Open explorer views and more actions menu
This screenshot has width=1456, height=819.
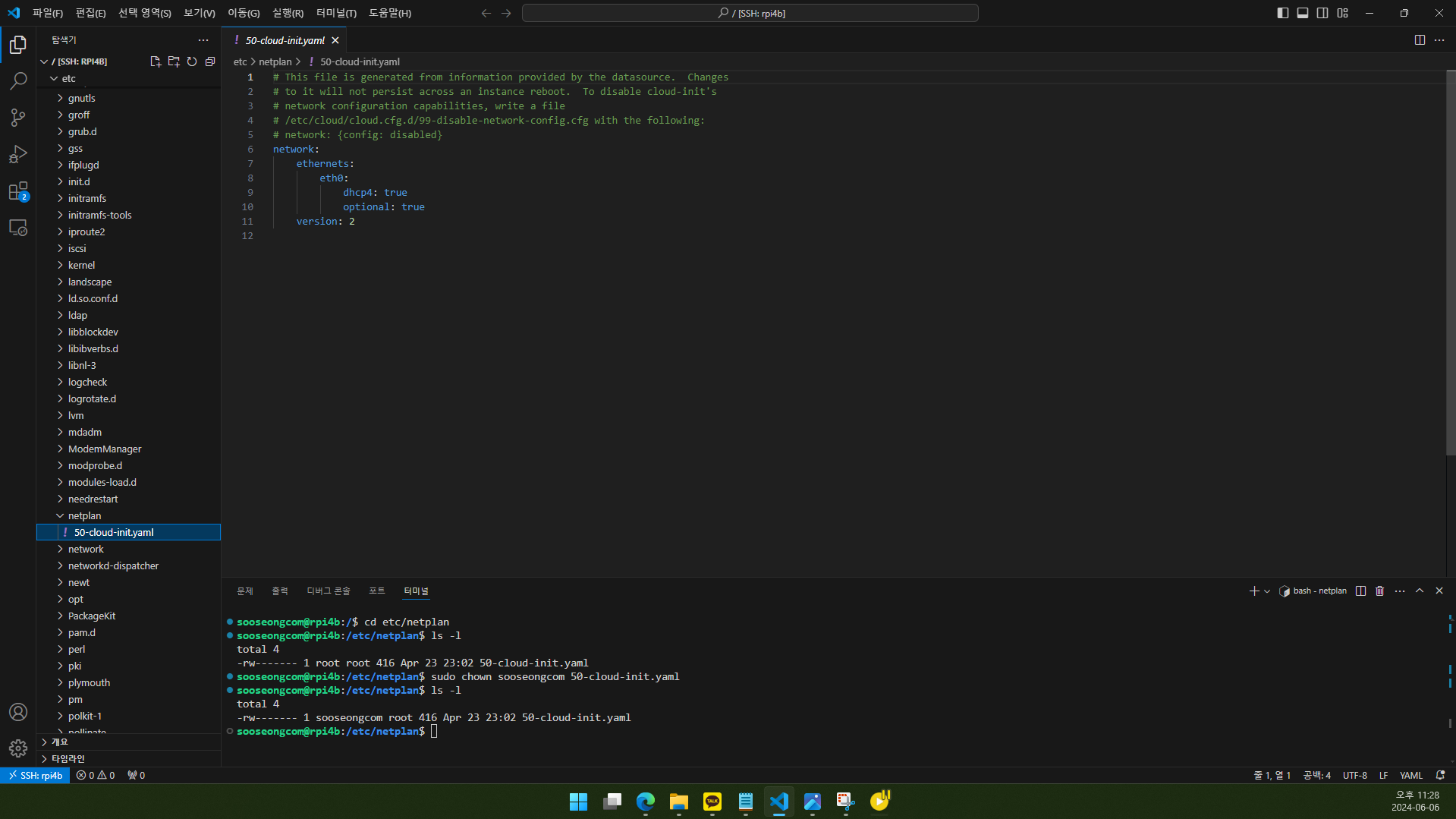pyautogui.click(x=203, y=39)
